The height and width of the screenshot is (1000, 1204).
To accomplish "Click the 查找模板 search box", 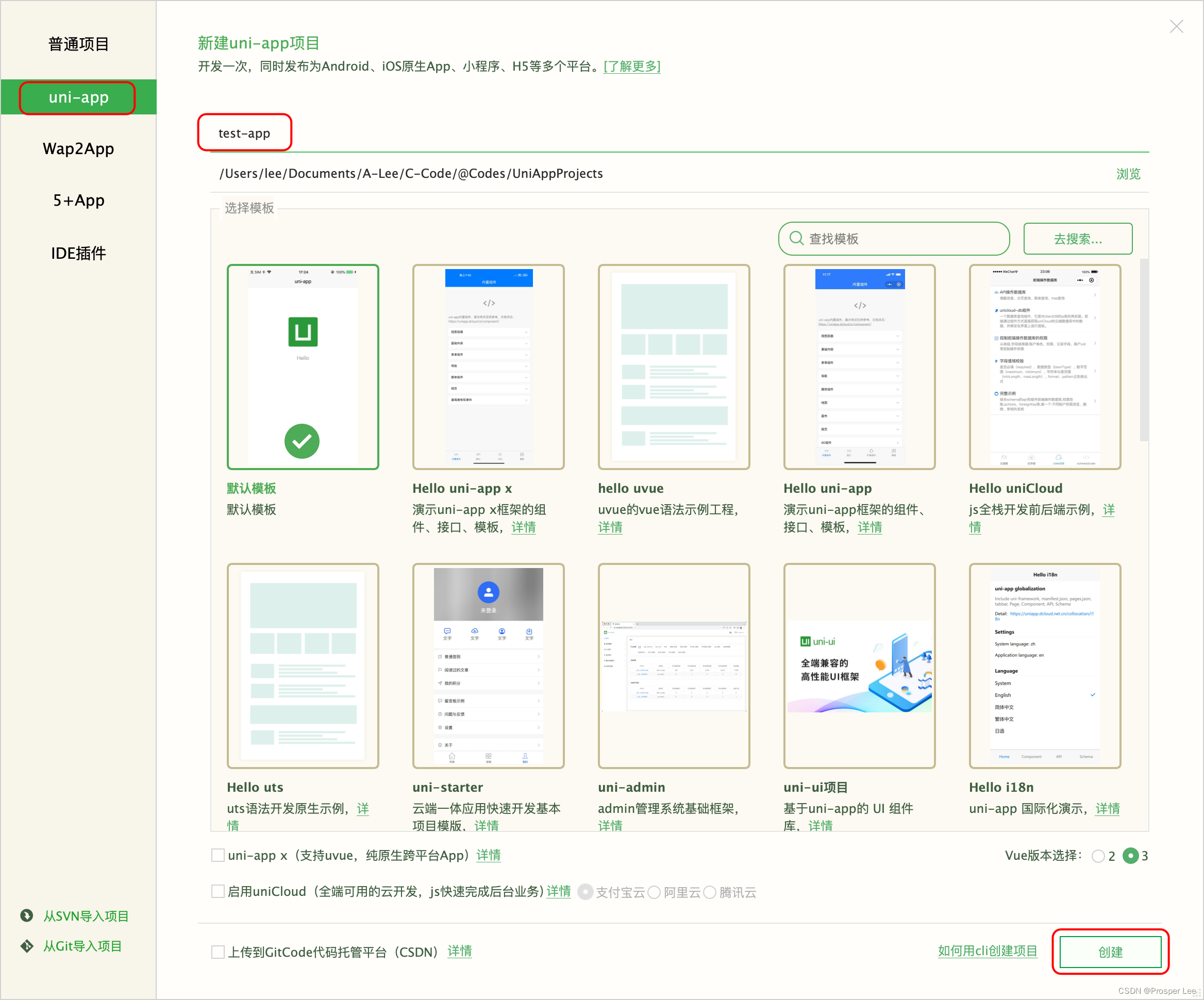I will [894, 239].
